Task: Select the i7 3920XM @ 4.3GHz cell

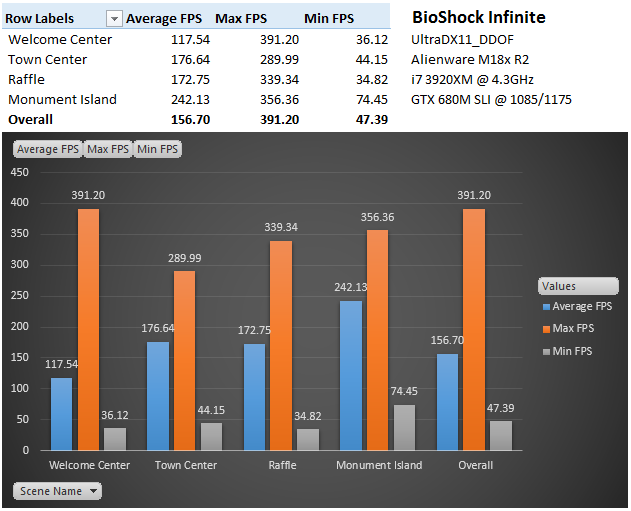Action: 472,79
